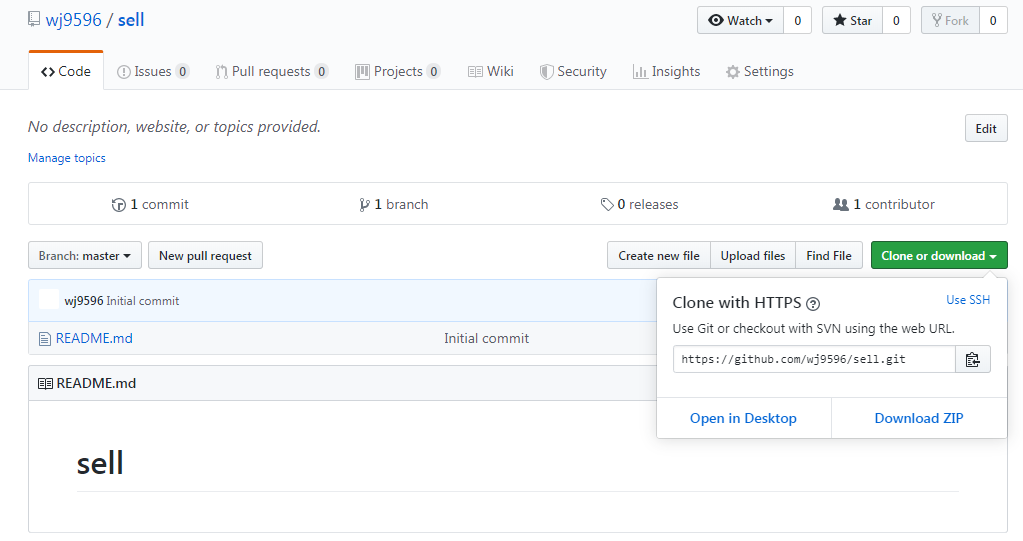Open the Projects tab
The height and width of the screenshot is (541, 1023).
click(x=397, y=71)
